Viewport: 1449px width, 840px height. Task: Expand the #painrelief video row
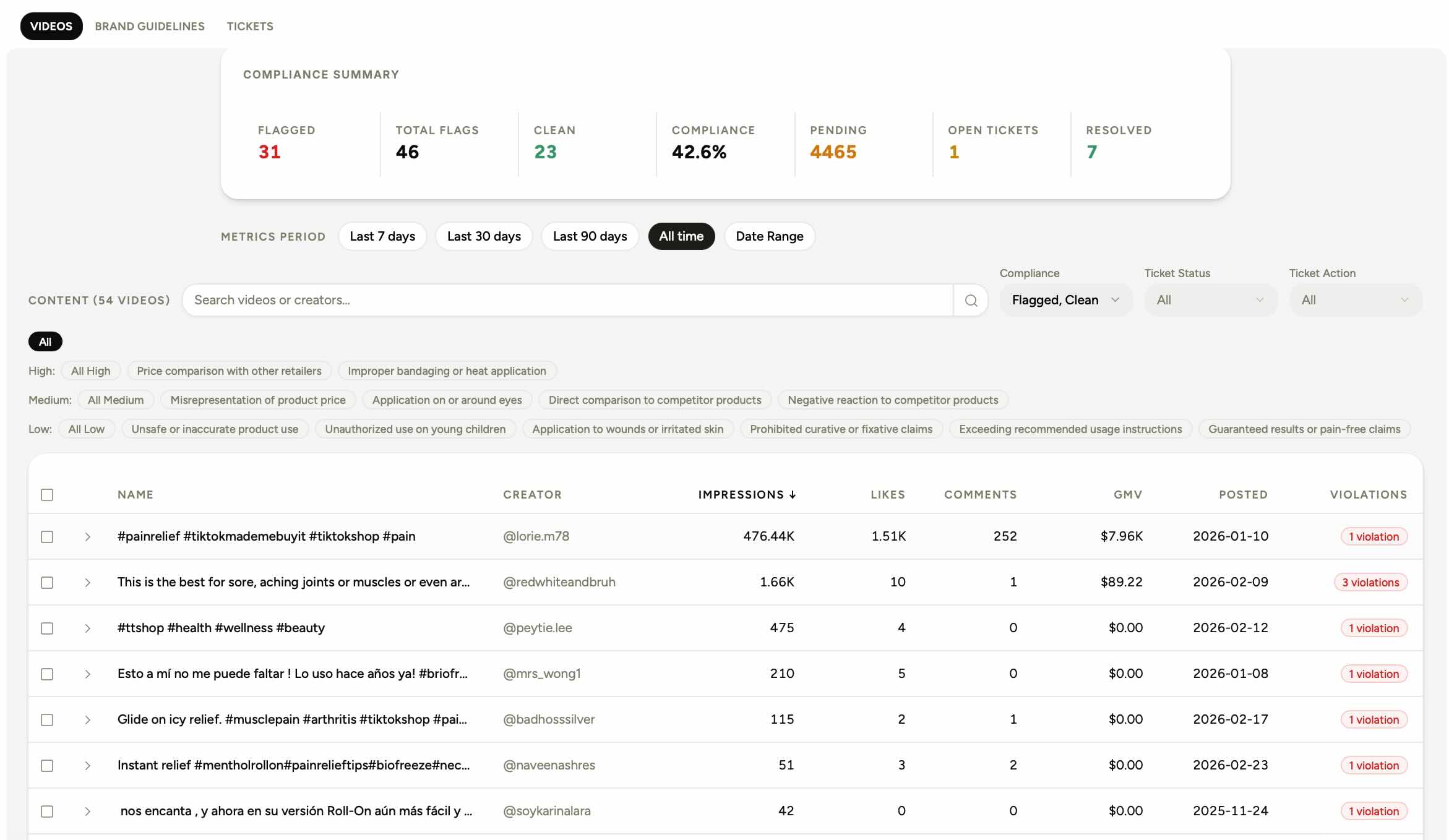pos(88,536)
